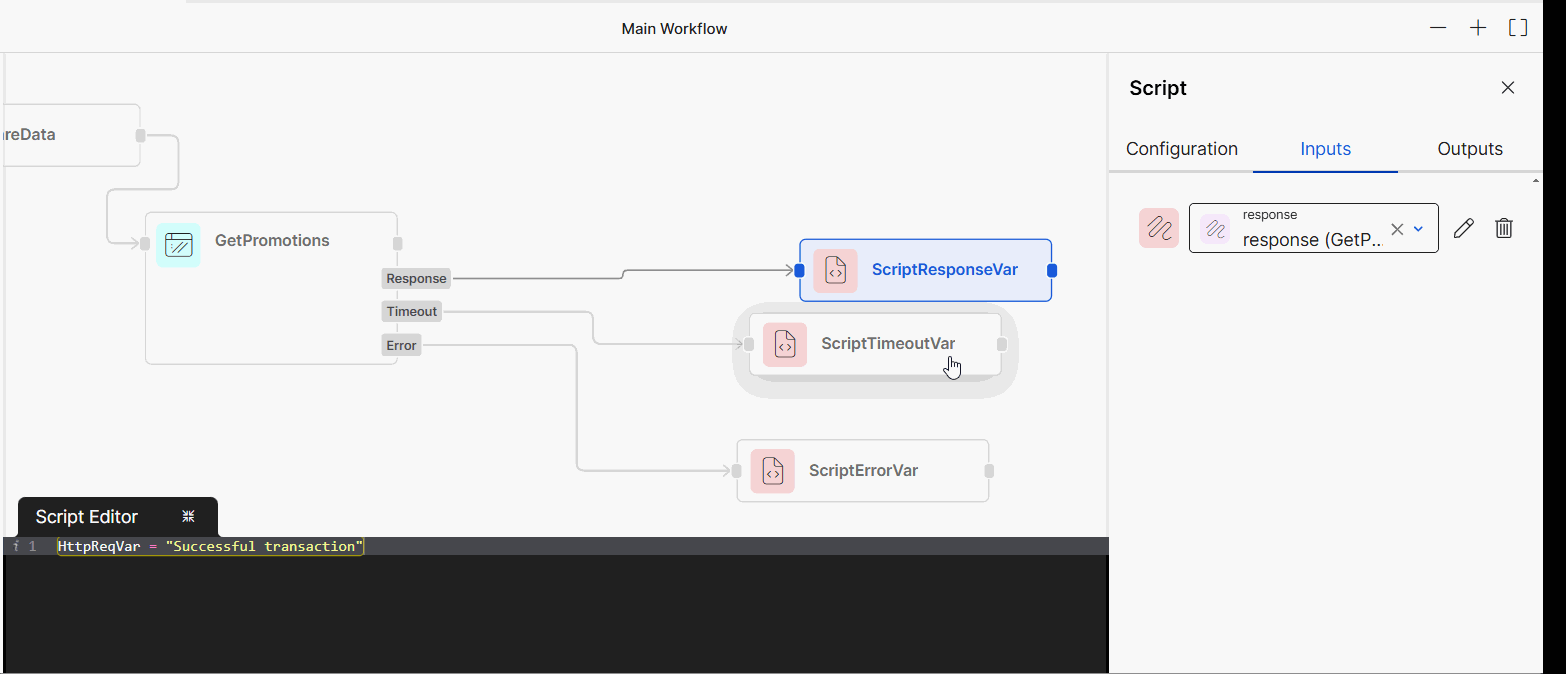Image resolution: width=1566 pixels, height=674 pixels.
Task: Select the Inputs tab
Action: (x=1324, y=148)
